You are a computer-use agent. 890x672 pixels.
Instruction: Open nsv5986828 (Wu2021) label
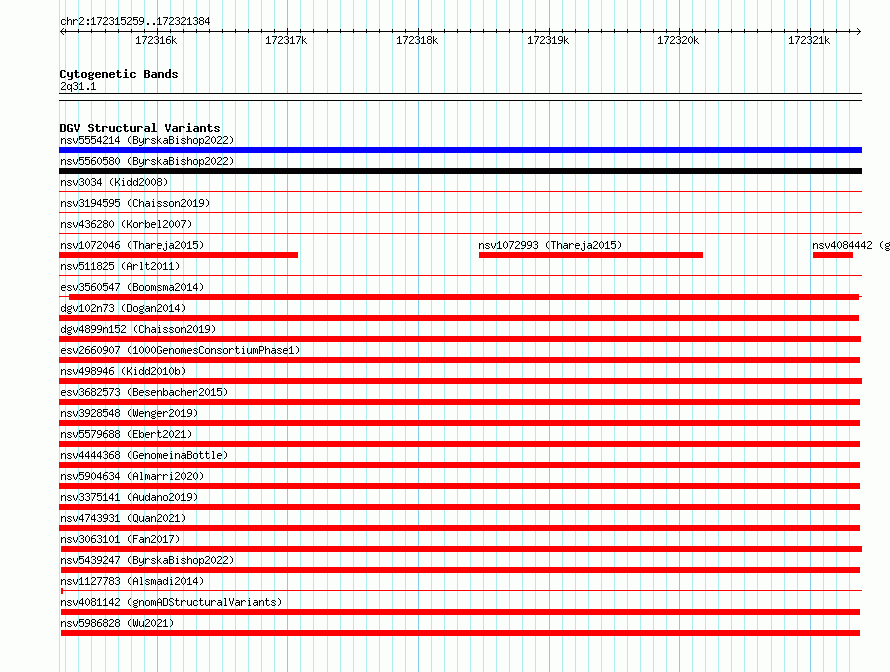coord(117,623)
